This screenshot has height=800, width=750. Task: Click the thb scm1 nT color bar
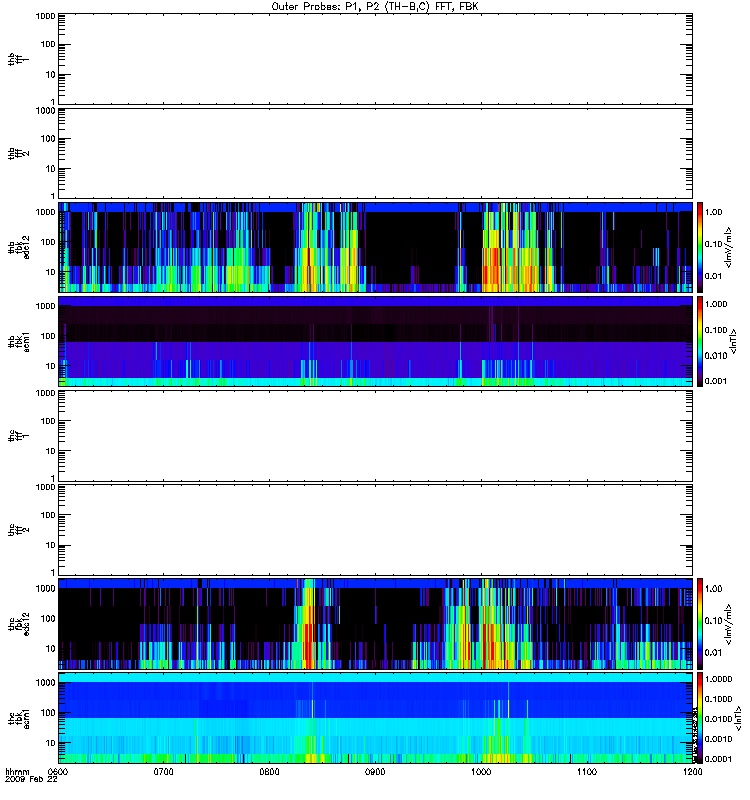point(700,341)
